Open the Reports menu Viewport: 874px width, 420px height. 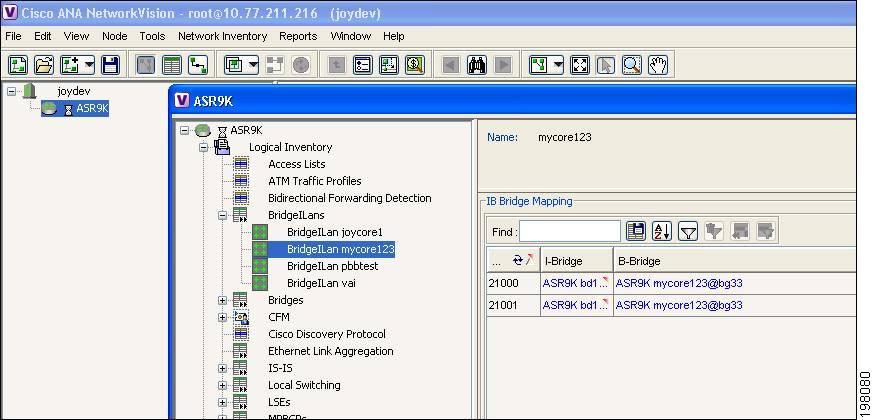click(298, 36)
